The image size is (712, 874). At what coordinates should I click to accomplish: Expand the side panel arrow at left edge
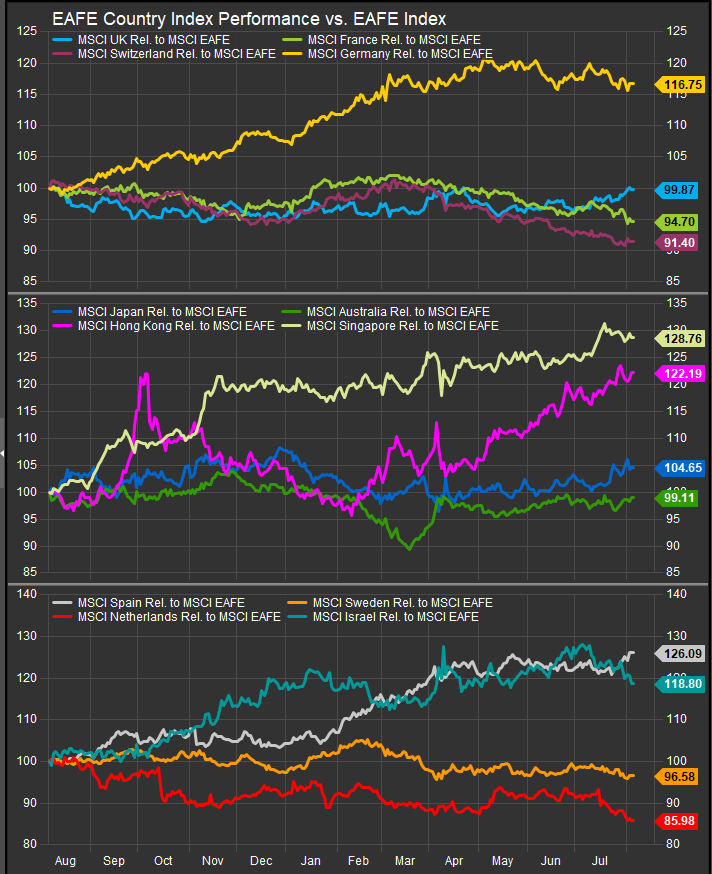[2, 453]
